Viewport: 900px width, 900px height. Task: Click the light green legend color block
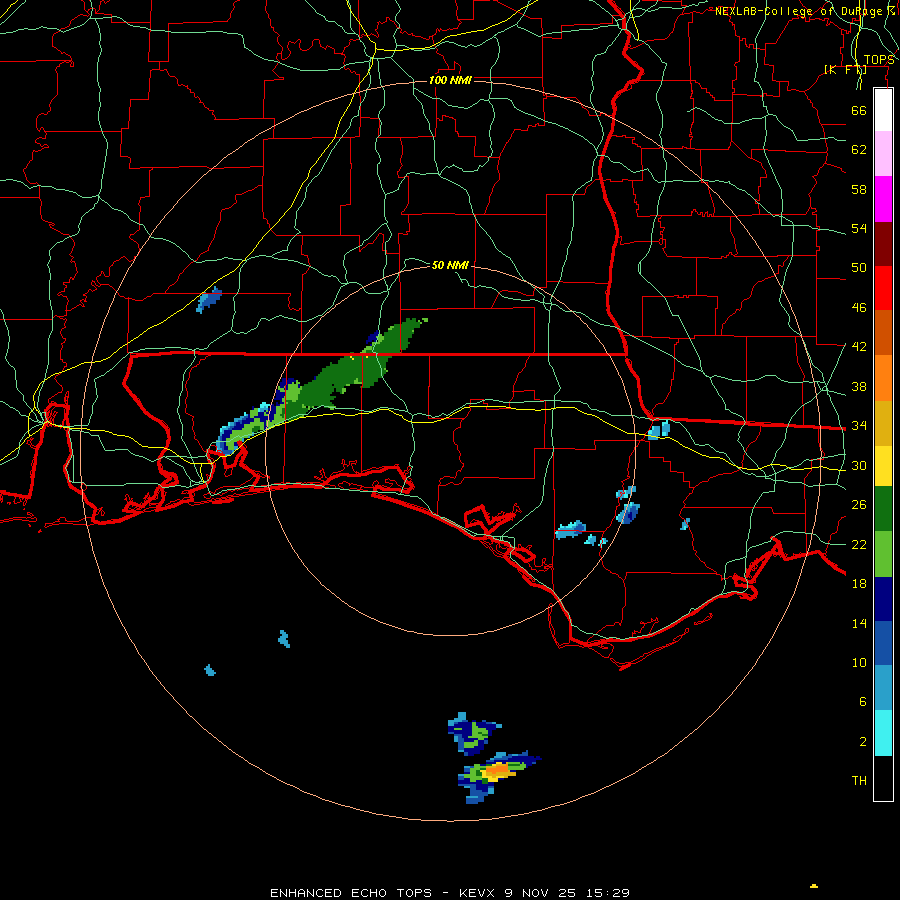pyautogui.click(x=883, y=554)
